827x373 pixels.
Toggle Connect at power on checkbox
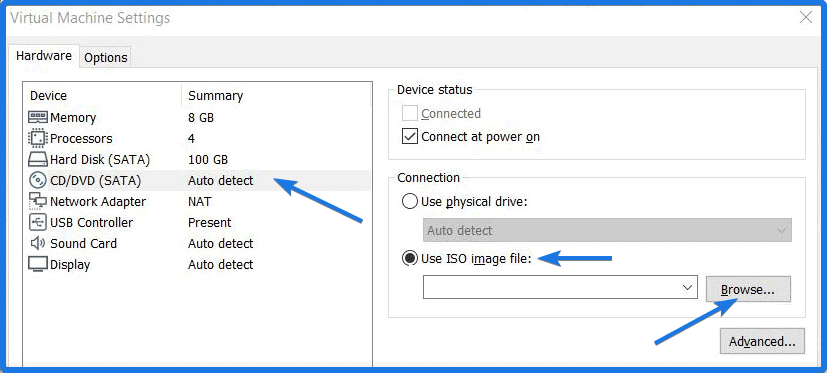(410, 137)
